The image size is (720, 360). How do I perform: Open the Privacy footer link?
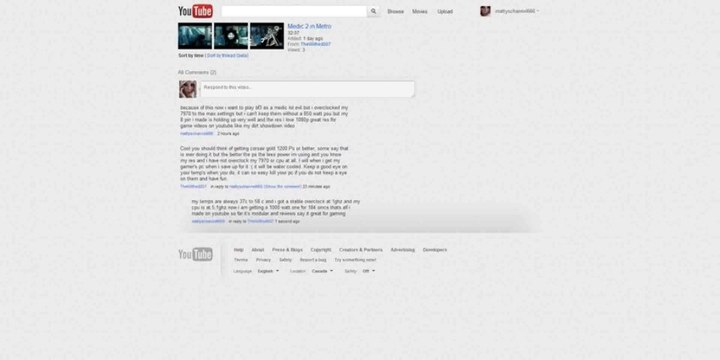point(264,260)
